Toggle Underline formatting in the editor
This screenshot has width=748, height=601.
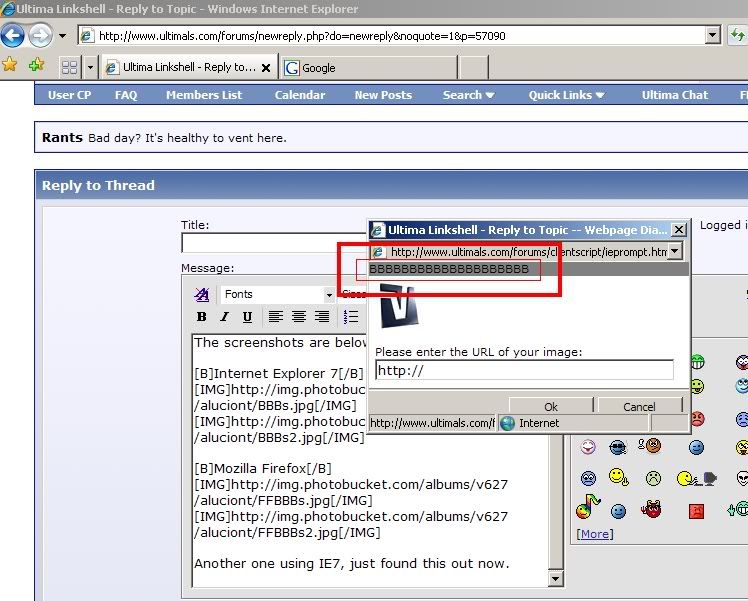click(247, 316)
